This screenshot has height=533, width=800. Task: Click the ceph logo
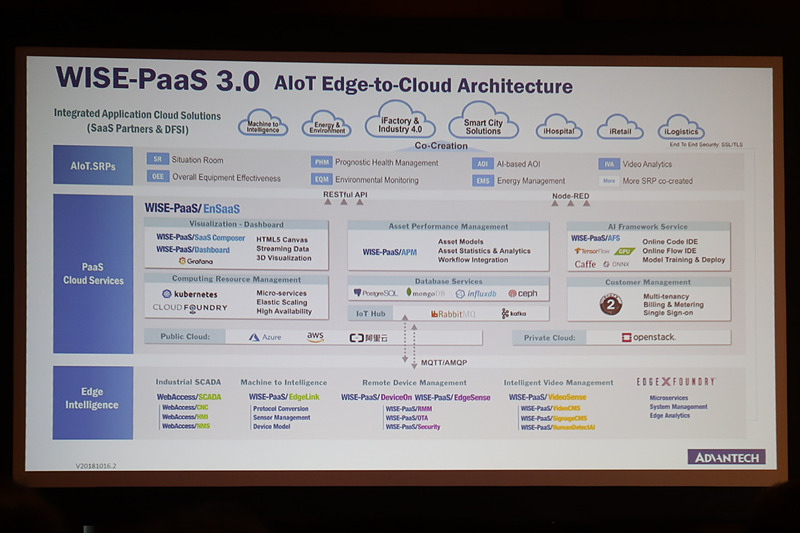tap(523, 293)
